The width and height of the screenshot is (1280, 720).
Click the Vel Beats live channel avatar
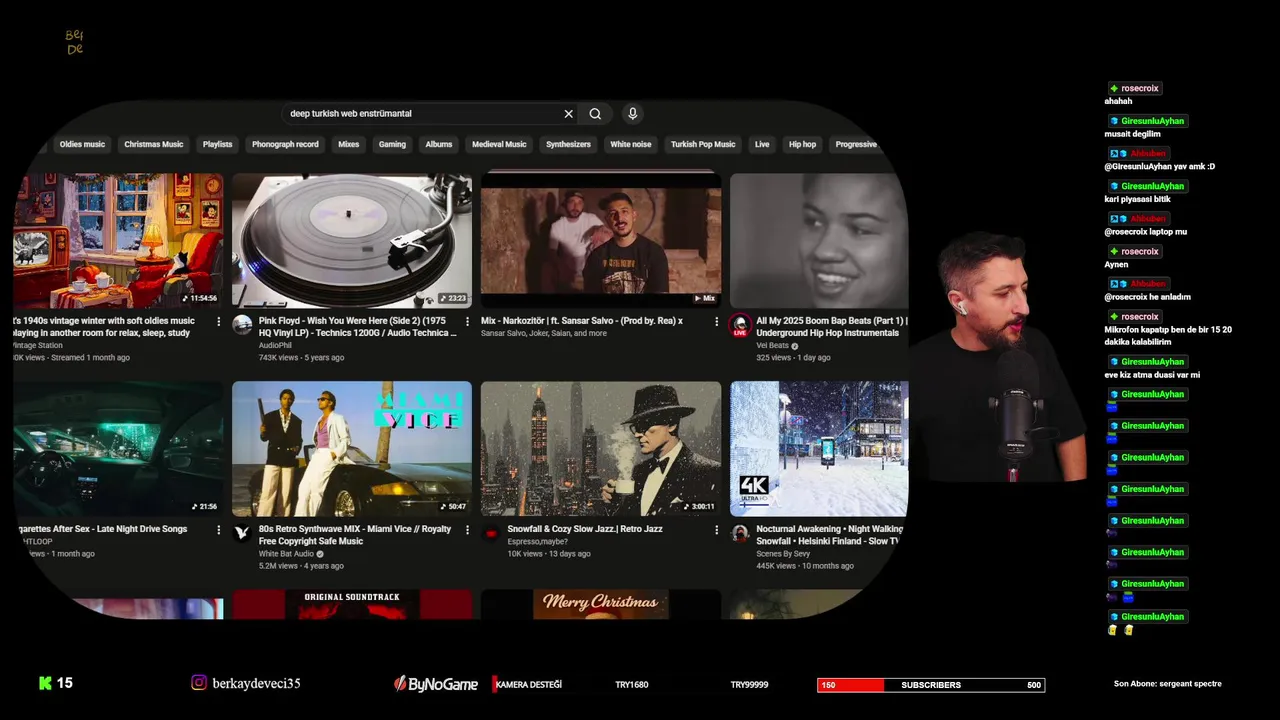coord(740,325)
